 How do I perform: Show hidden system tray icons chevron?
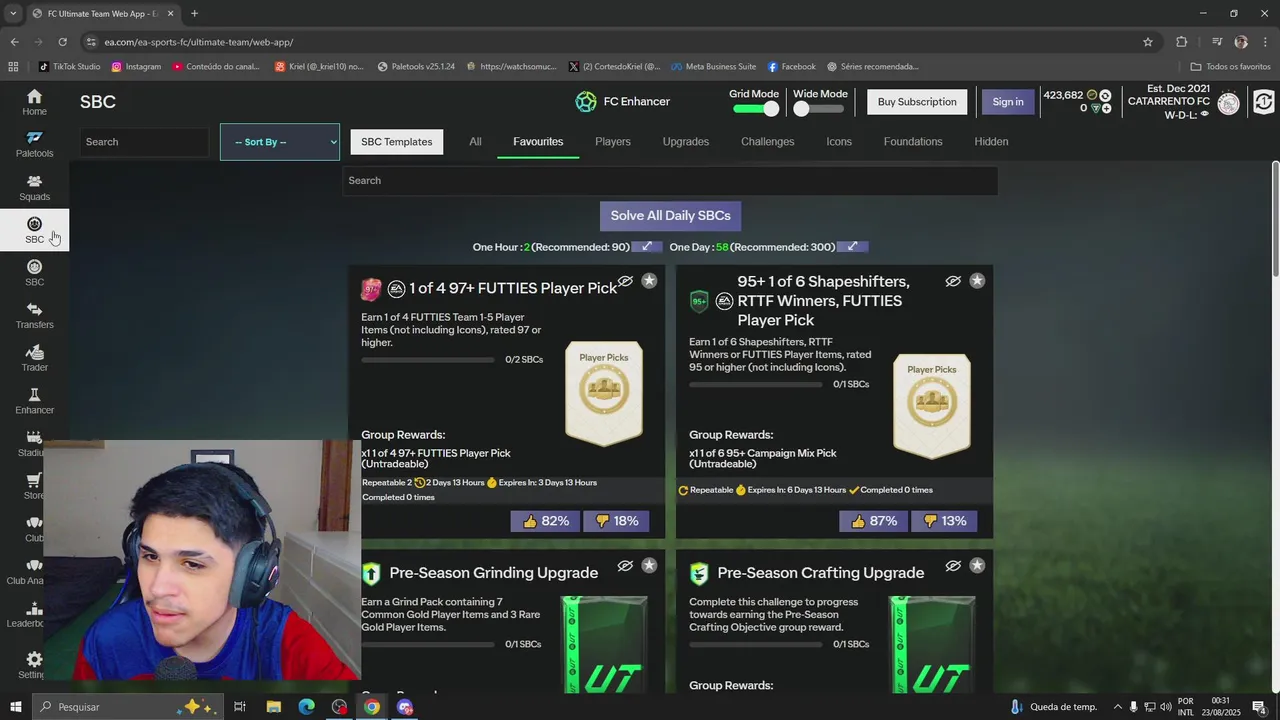(x=1118, y=707)
